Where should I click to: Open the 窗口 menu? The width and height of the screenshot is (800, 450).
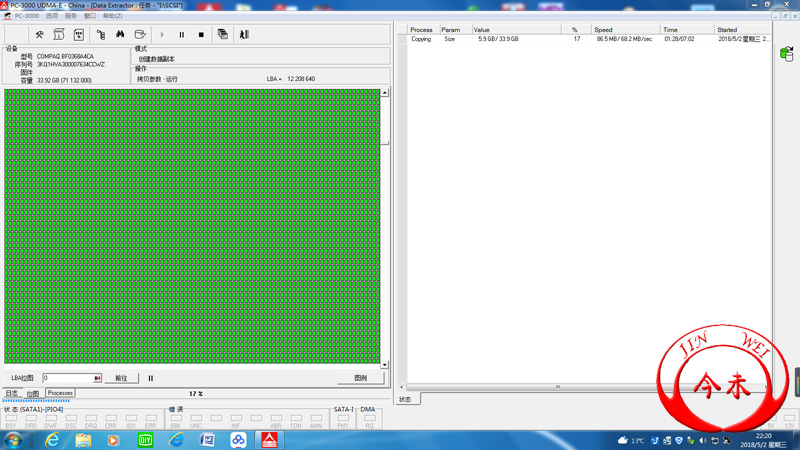91,16
